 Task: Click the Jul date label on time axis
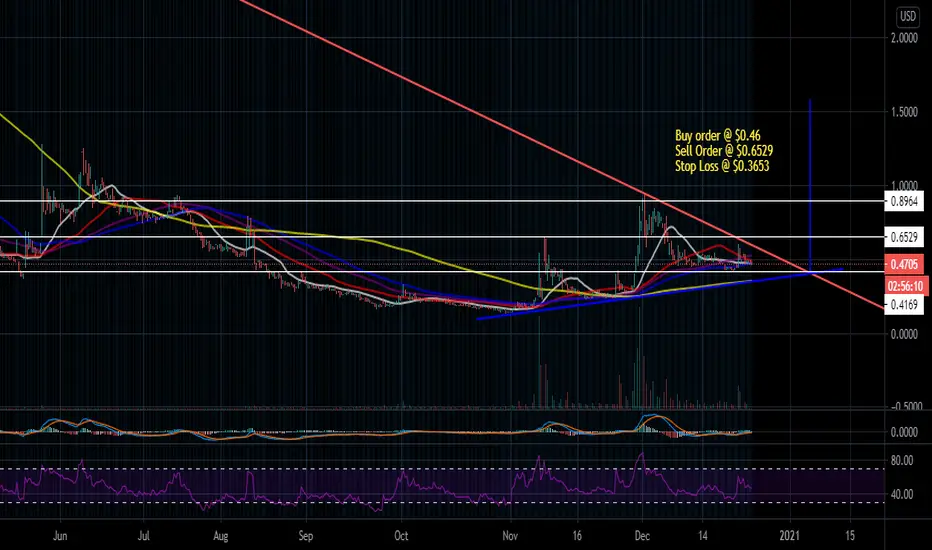click(x=143, y=536)
